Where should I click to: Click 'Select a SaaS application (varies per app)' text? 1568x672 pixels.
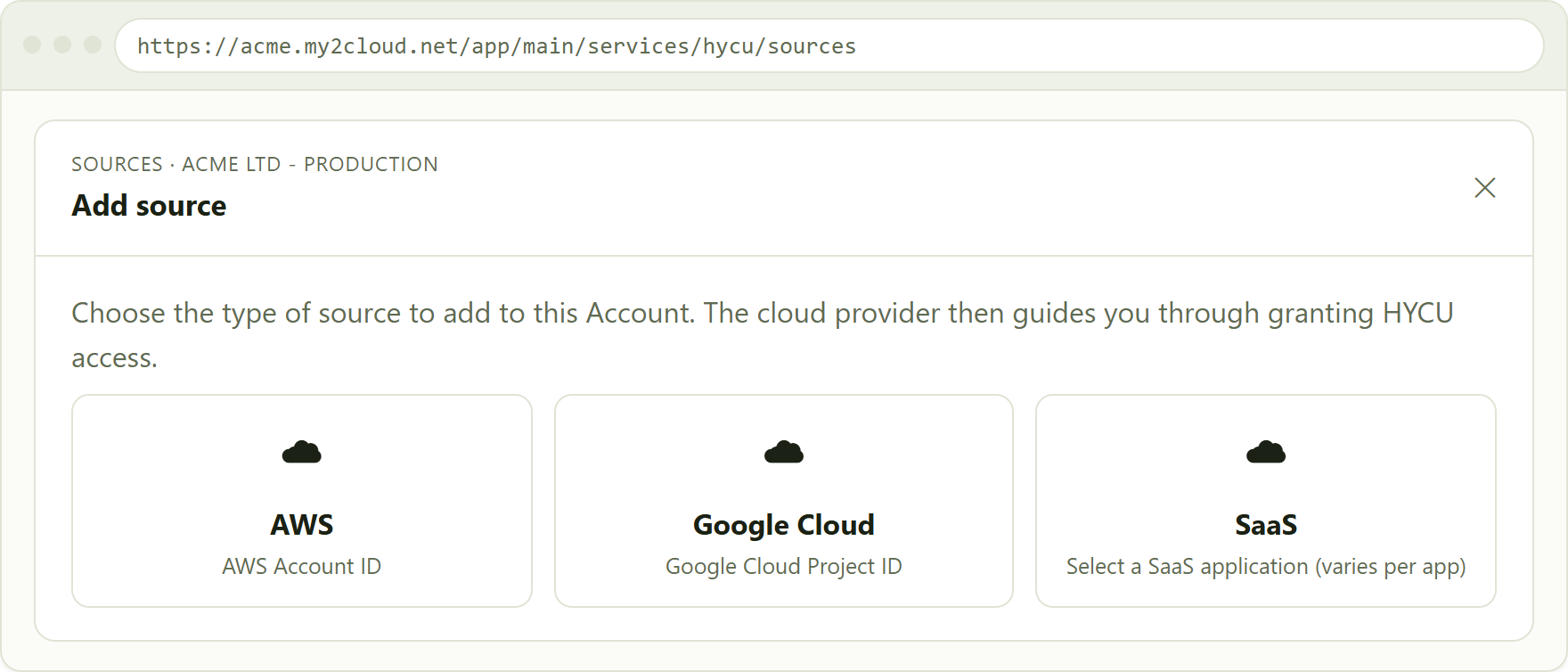1266,567
